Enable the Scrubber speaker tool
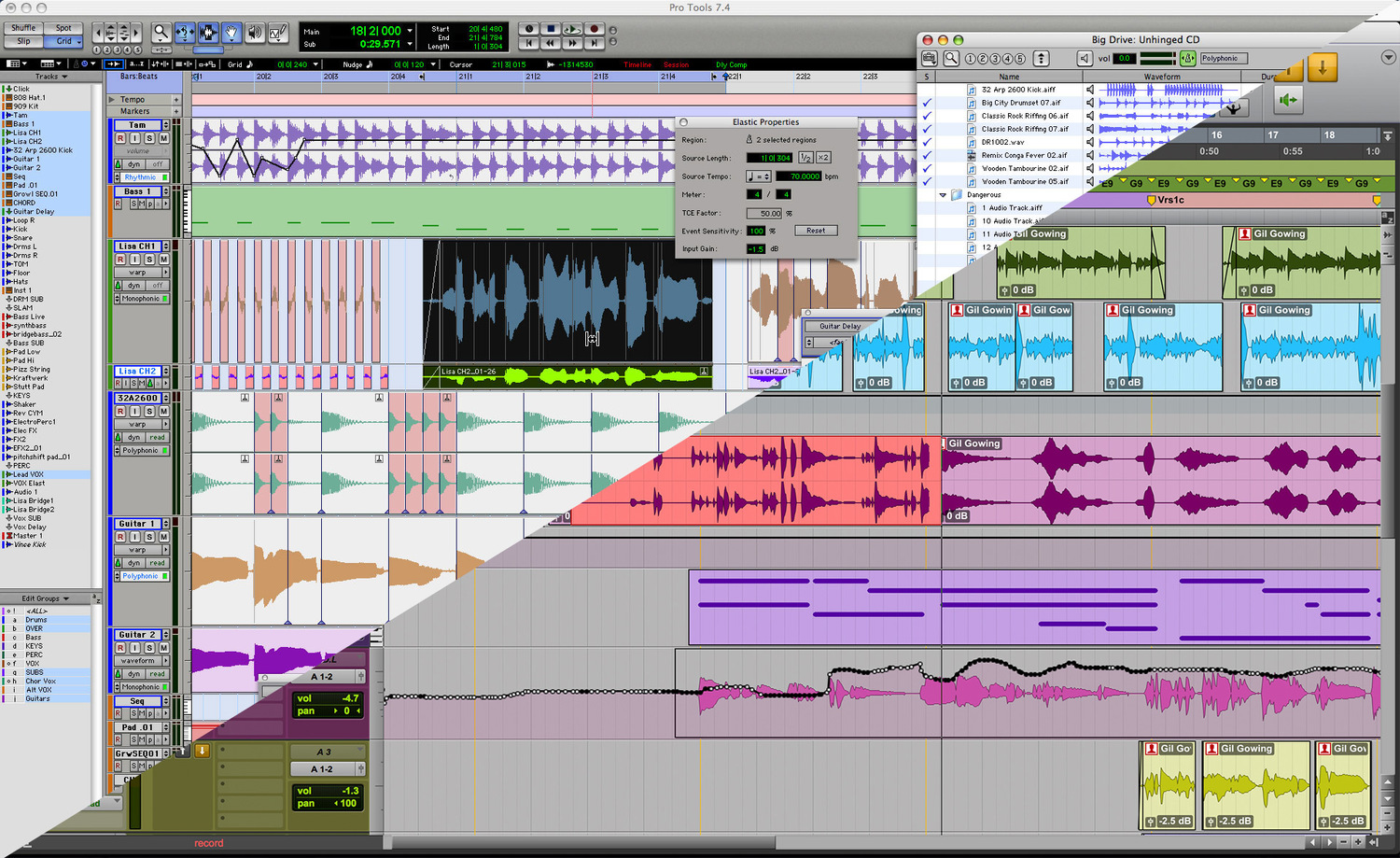The width and height of the screenshot is (1400, 858). coord(254,31)
